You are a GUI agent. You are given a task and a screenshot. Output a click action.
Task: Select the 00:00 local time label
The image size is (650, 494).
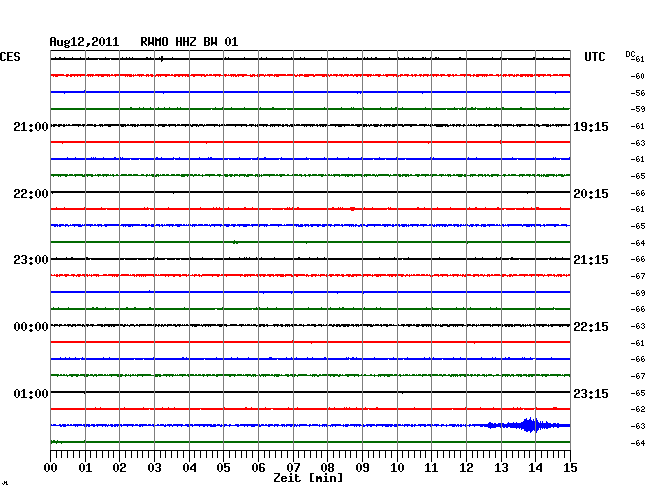31,327
